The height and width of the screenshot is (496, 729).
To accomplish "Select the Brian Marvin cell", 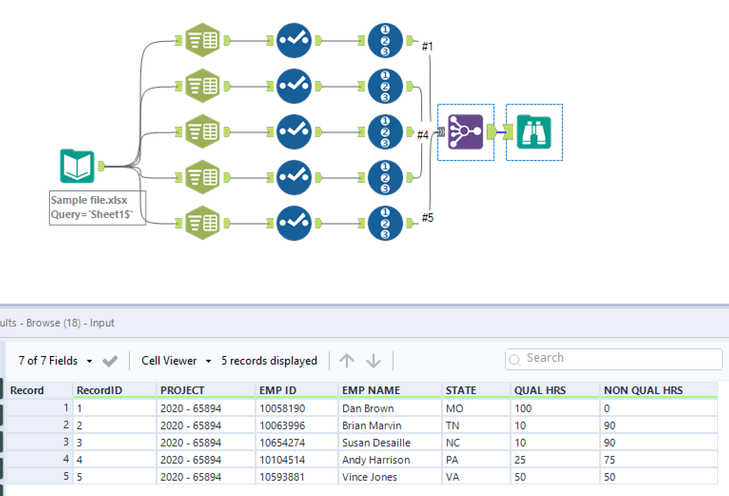I will pos(390,425).
